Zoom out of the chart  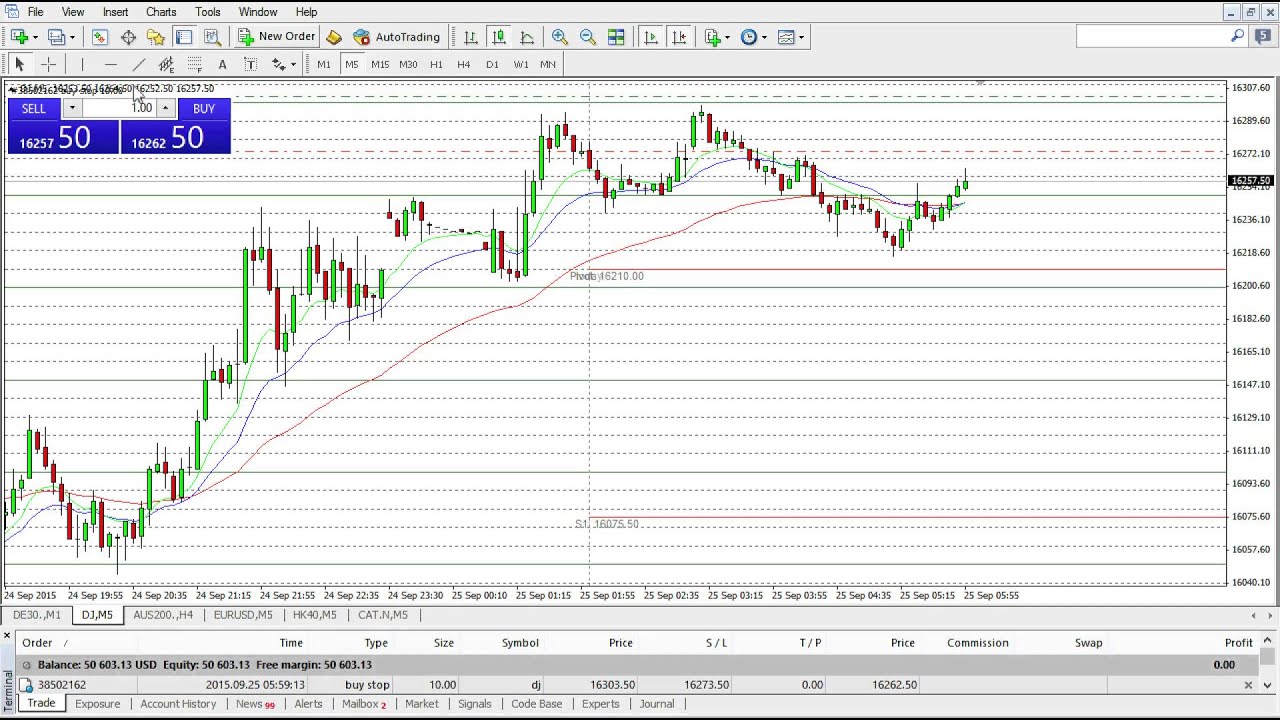pyautogui.click(x=588, y=37)
